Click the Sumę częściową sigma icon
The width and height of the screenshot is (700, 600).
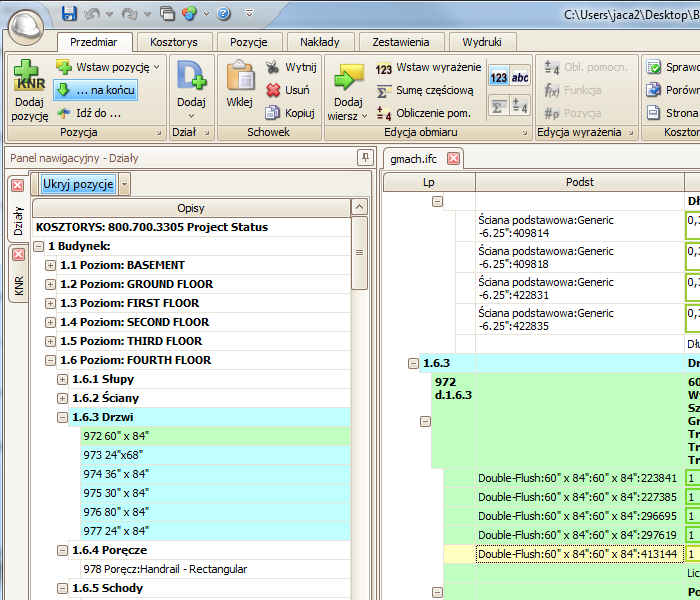point(383,90)
